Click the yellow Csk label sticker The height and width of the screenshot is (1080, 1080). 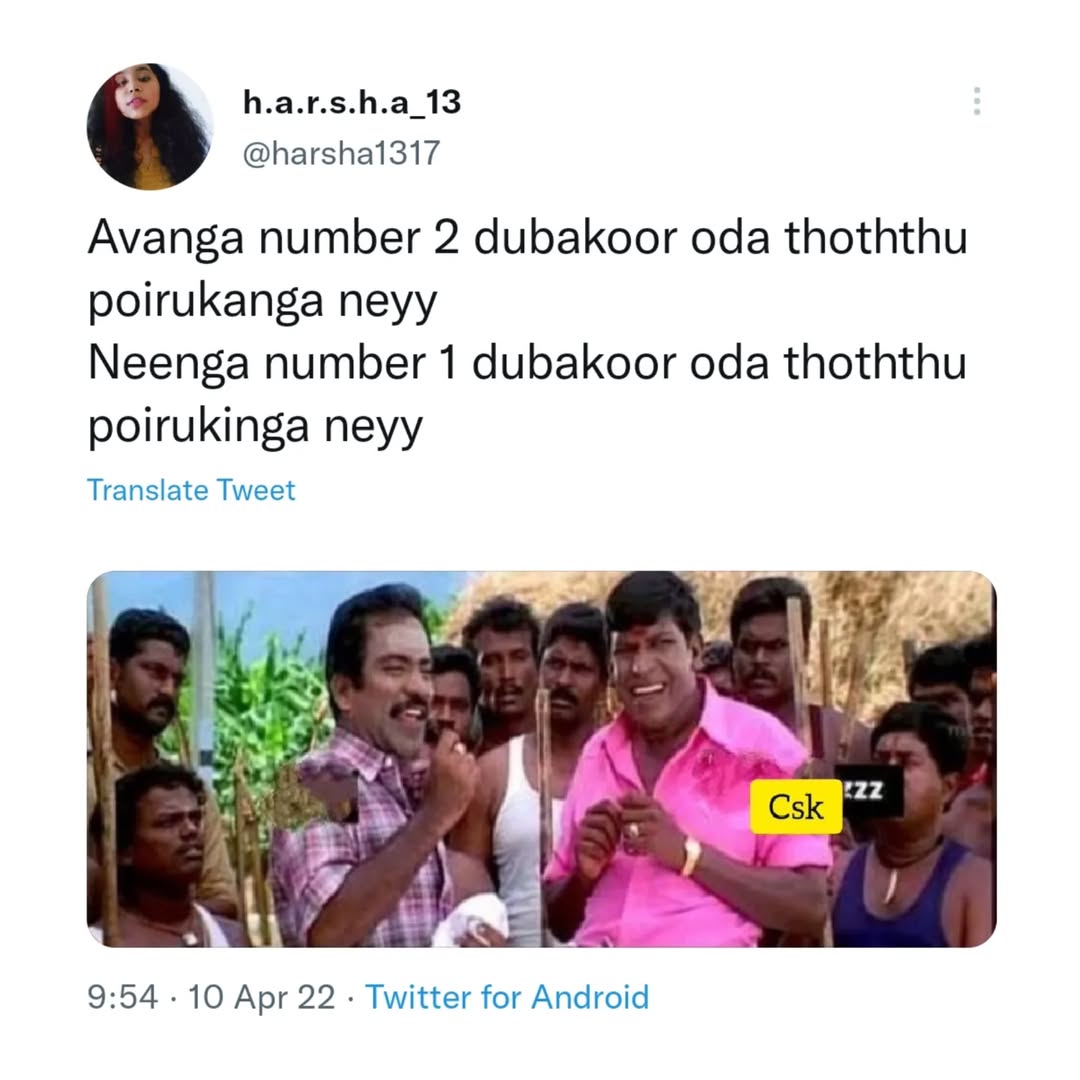[796, 807]
